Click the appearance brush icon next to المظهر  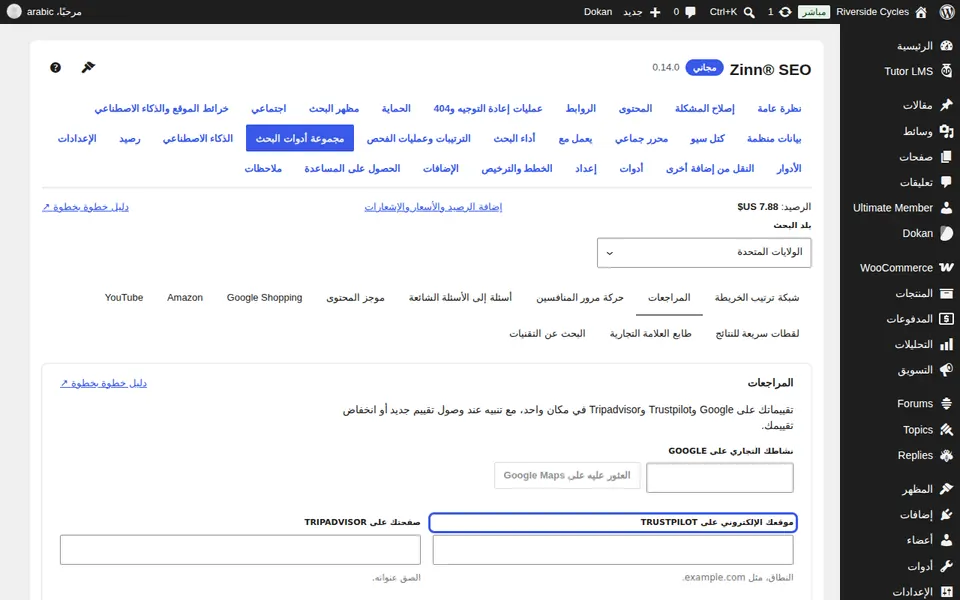click(947, 489)
